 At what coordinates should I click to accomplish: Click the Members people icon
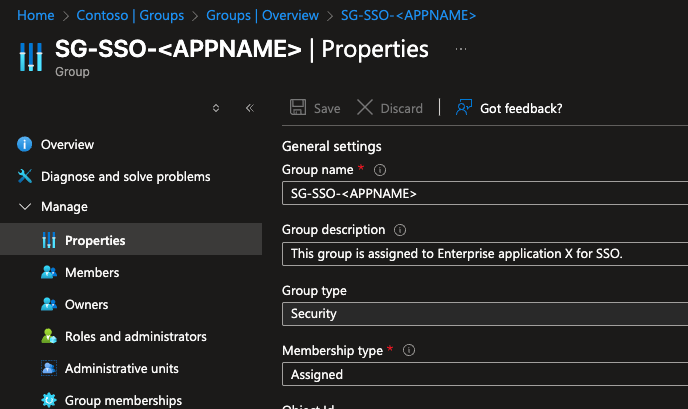[48, 273]
